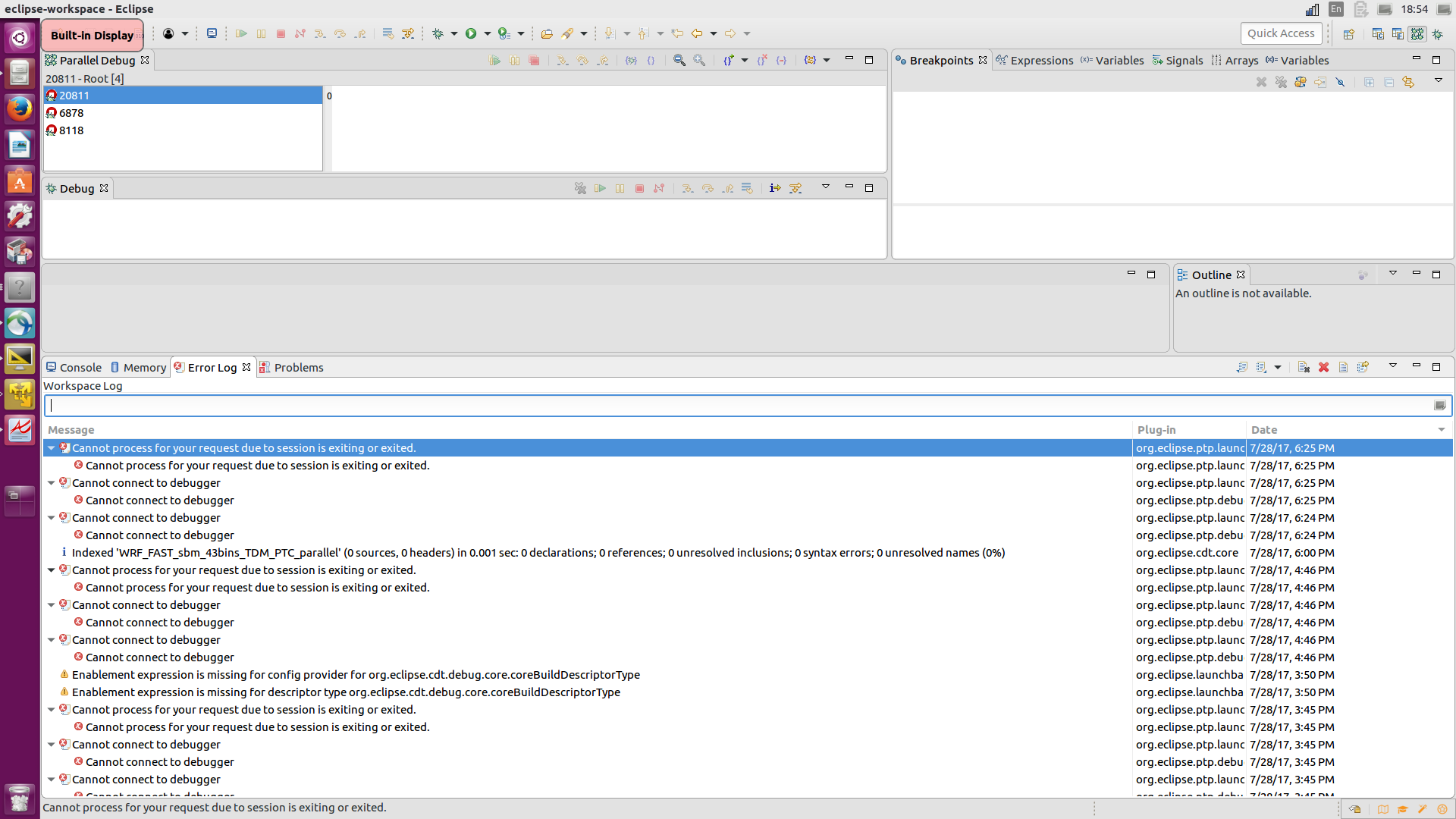Open the Run launch dropdown arrow
The width and height of the screenshot is (1456, 819).
tap(487, 33)
